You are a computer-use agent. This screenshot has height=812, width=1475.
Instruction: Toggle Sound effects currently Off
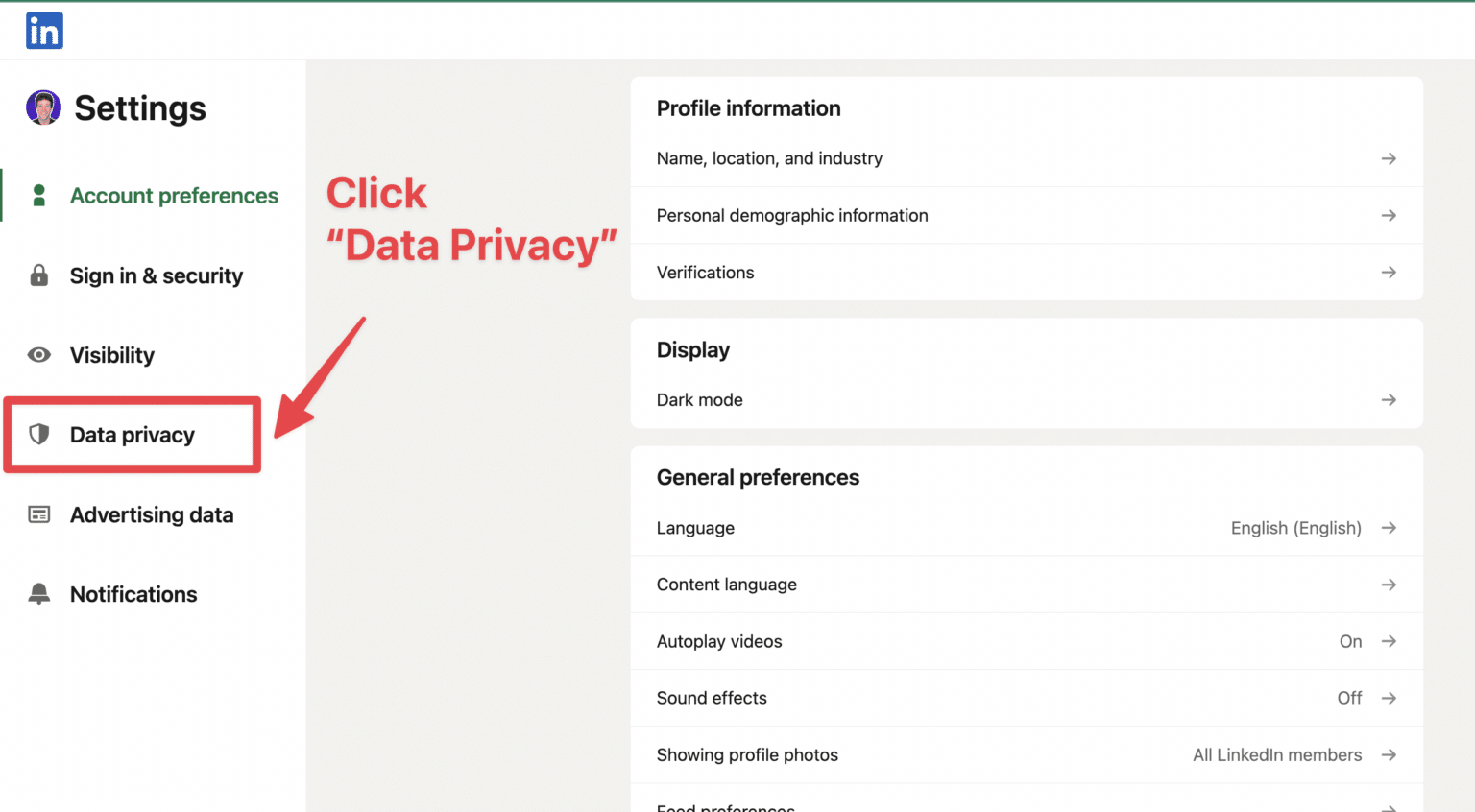click(x=1349, y=698)
